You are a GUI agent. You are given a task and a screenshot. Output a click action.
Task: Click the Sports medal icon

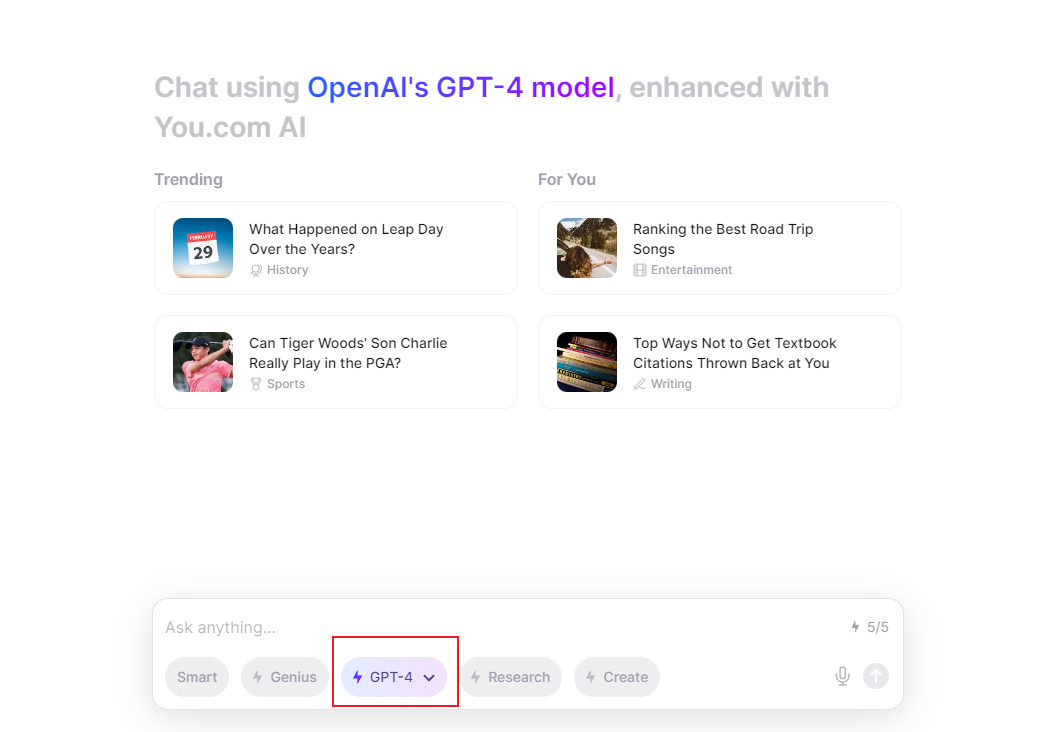(x=256, y=384)
